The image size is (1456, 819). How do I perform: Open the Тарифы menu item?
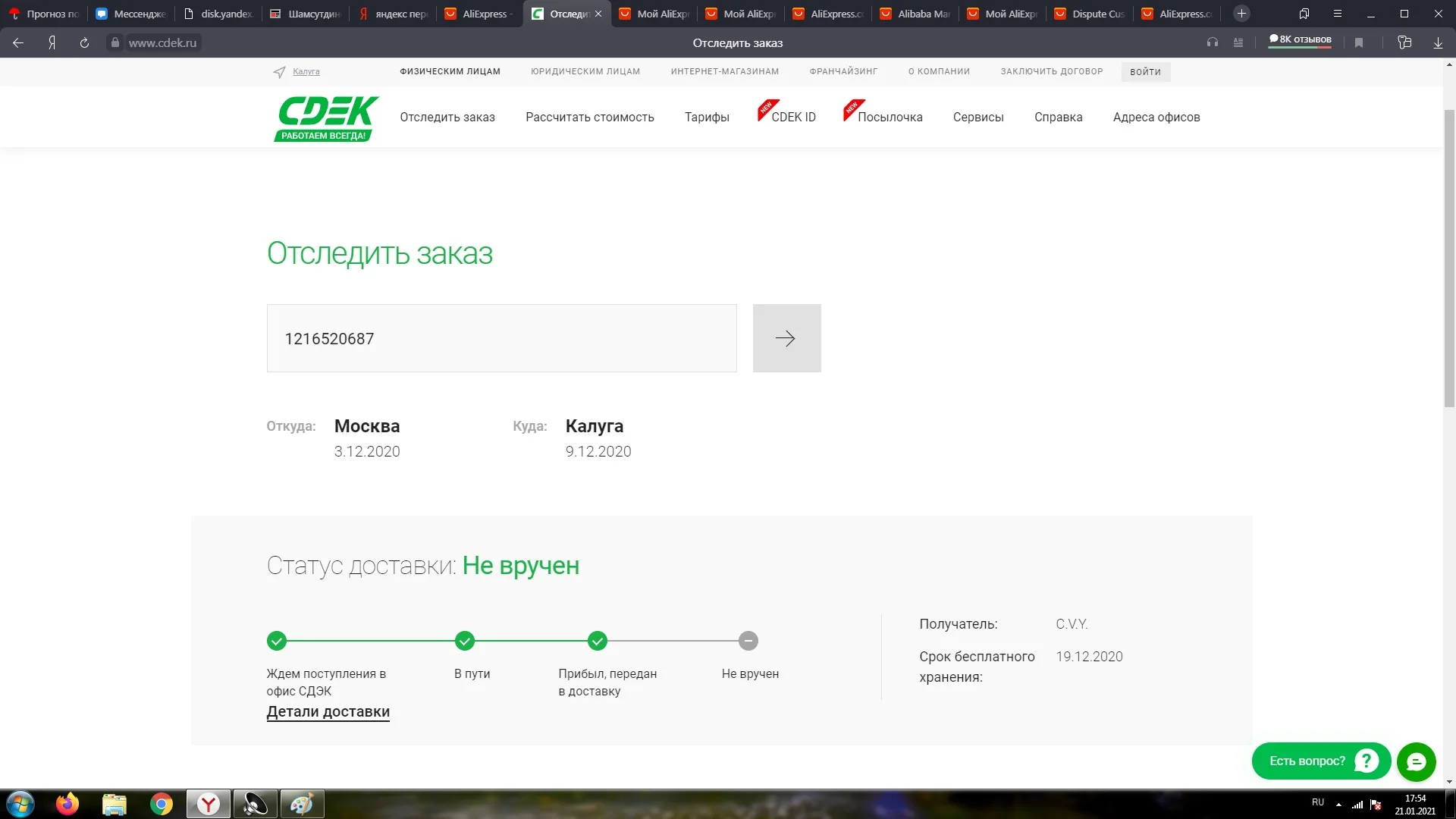[x=707, y=118]
